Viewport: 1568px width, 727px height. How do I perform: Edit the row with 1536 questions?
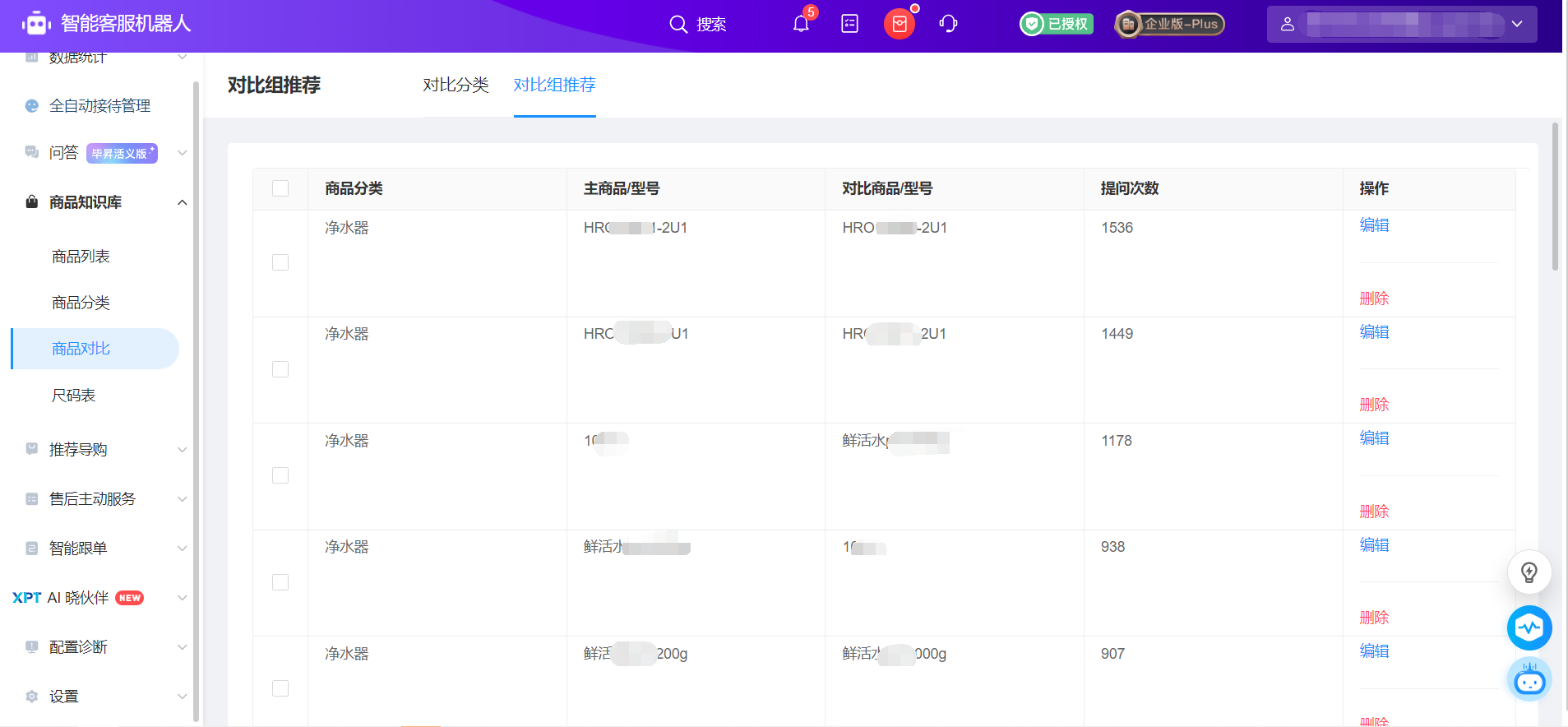coord(1374,225)
